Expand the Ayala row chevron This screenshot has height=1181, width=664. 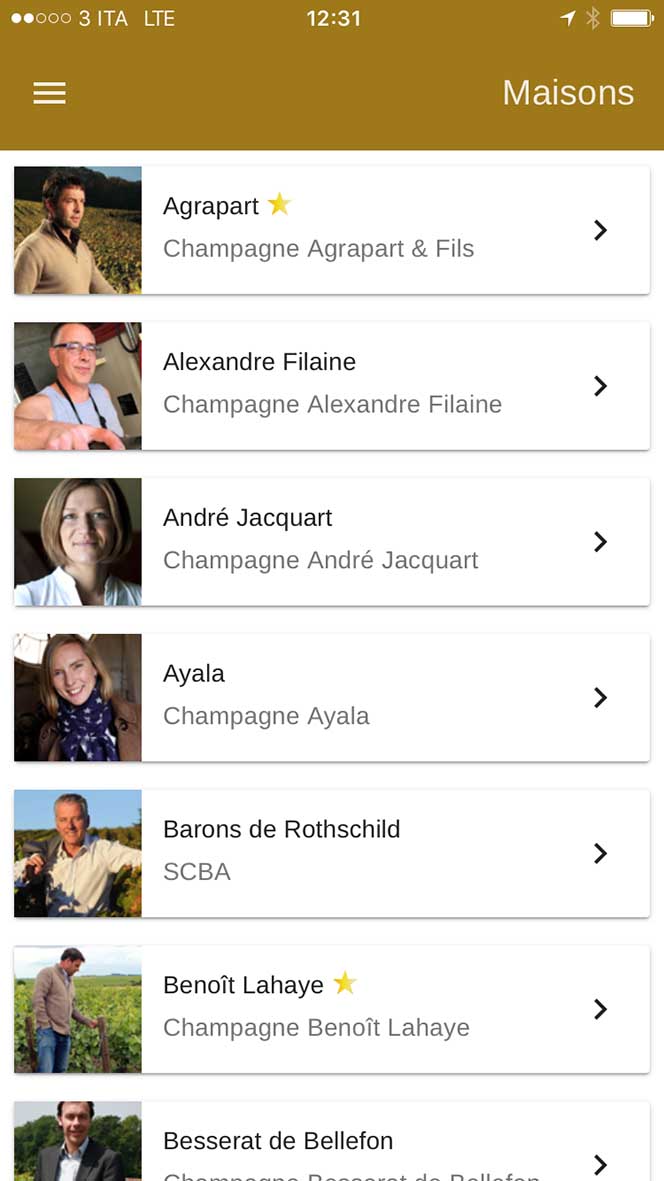pyautogui.click(x=600, y=698)
